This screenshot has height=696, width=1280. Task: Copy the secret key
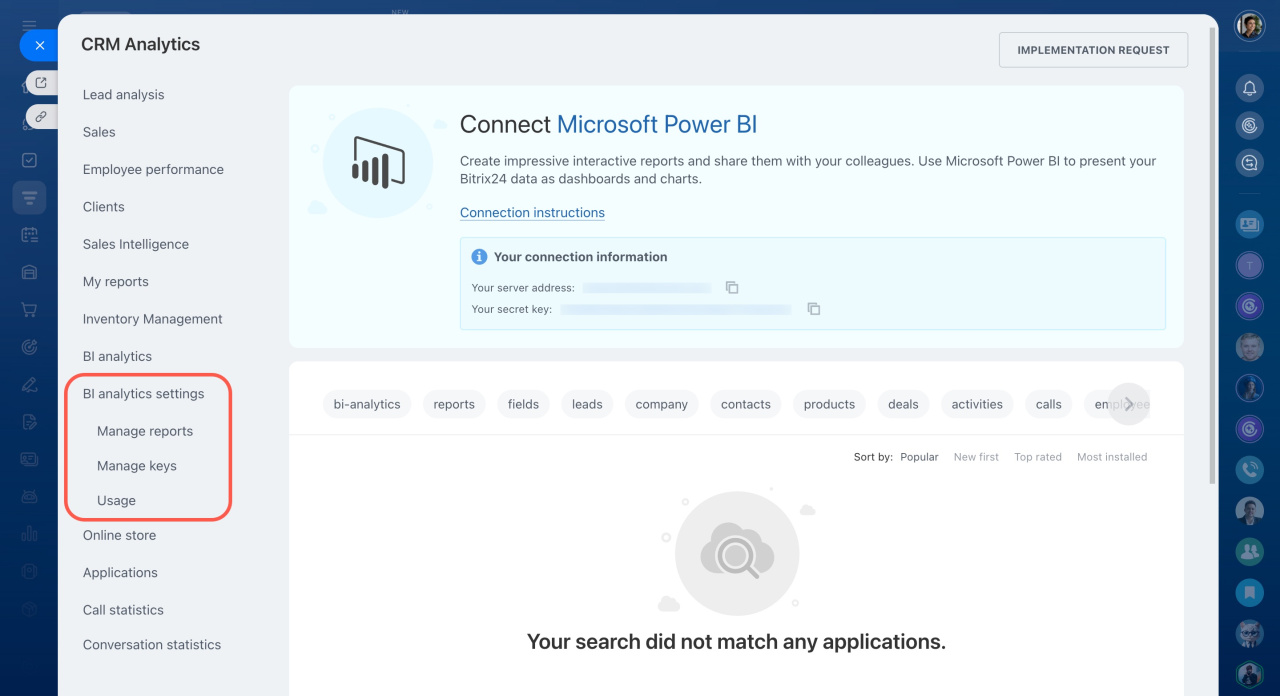[813, 309]
